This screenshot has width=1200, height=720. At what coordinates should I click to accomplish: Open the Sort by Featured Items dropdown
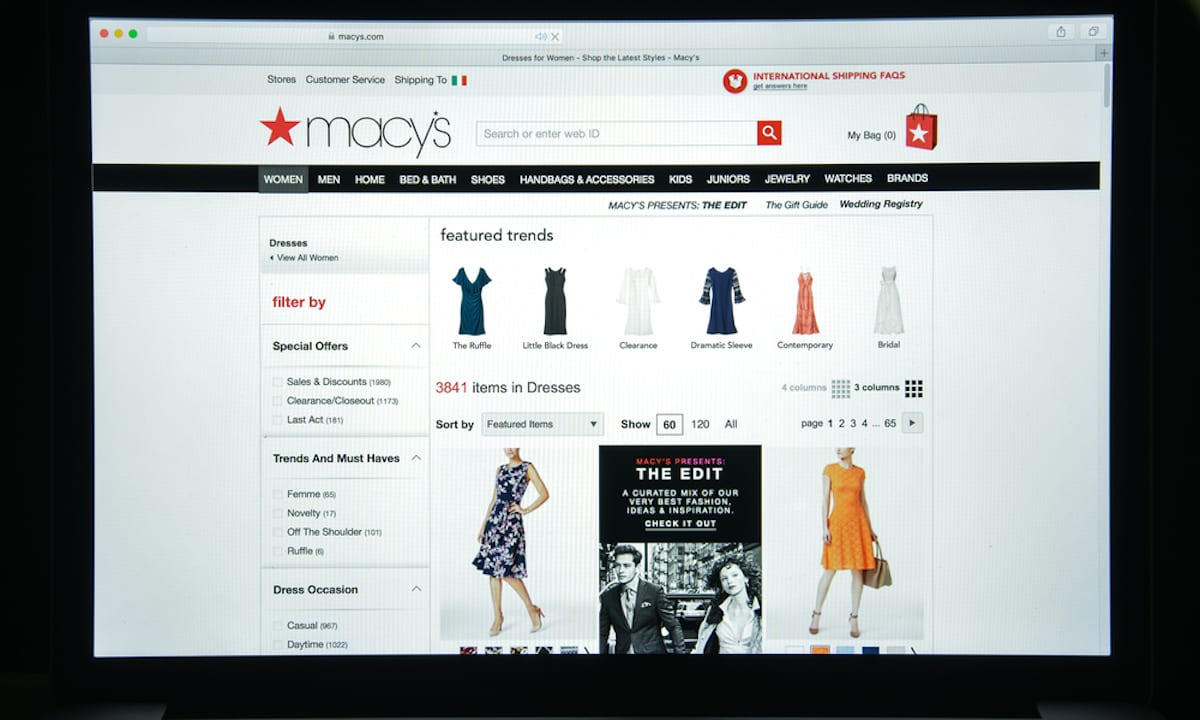pos(542,424)
